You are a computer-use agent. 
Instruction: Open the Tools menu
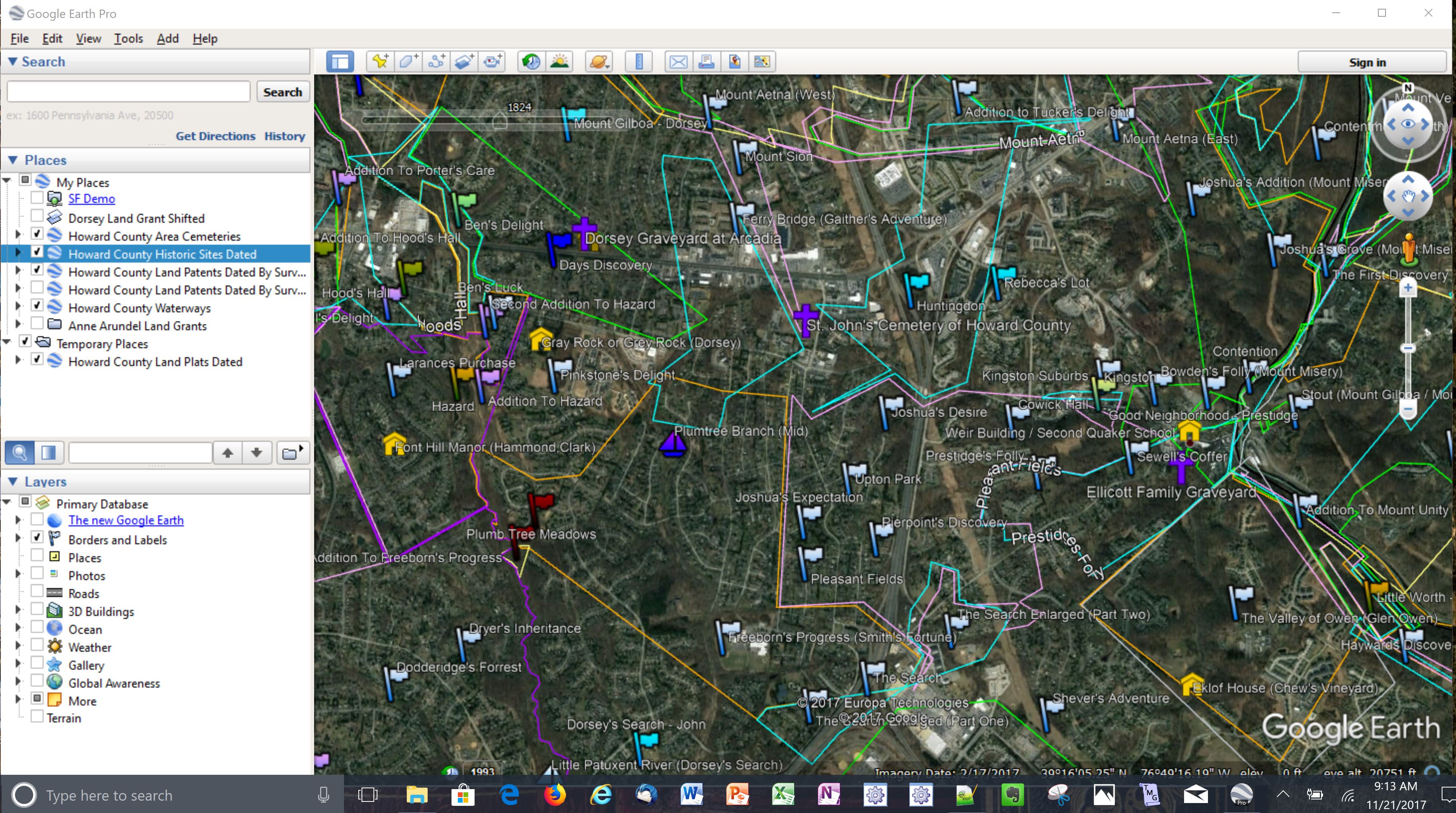click(x=128, y=39)
